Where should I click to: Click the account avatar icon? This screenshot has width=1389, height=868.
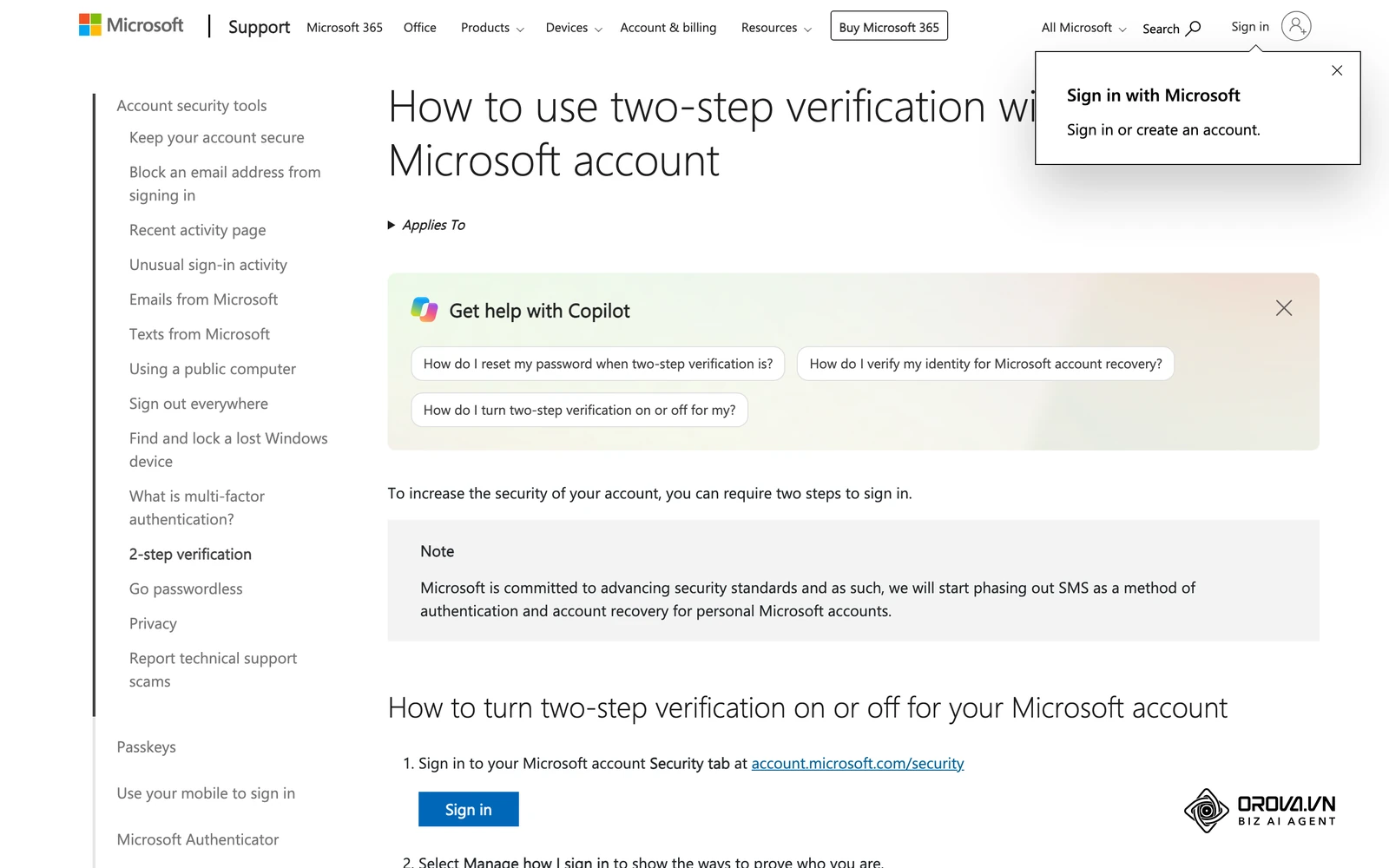coord(1296,26)
